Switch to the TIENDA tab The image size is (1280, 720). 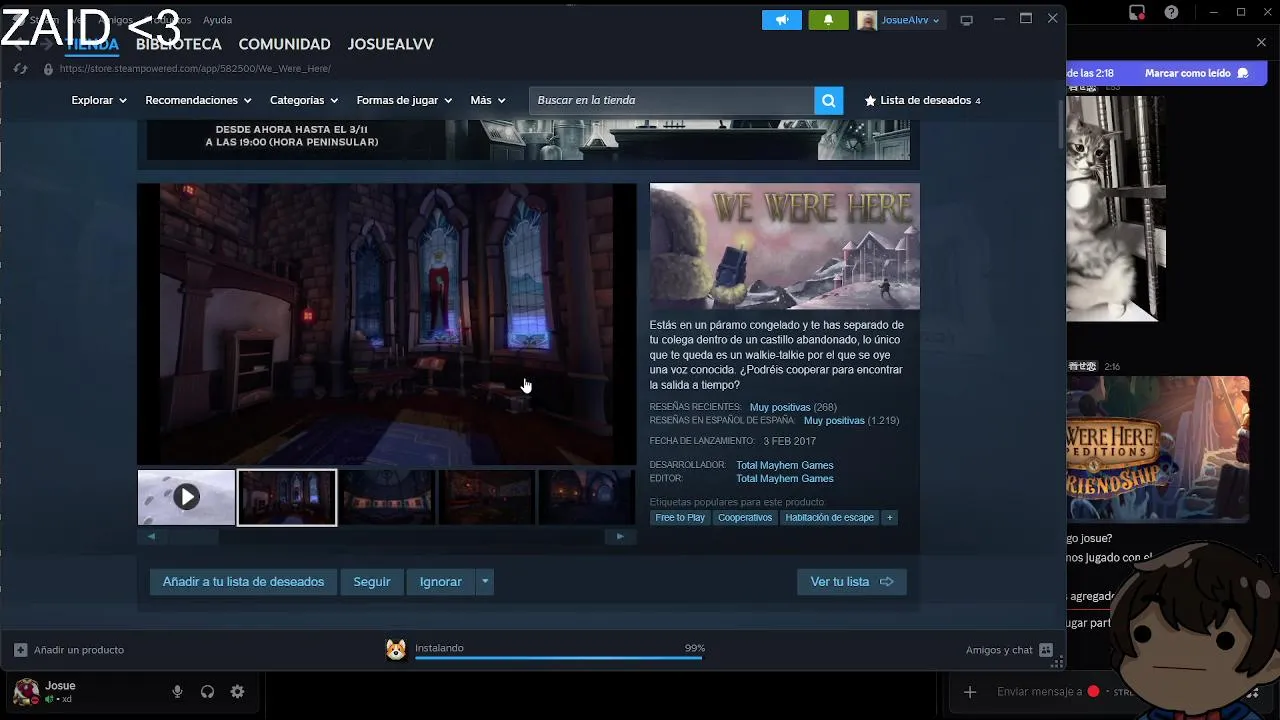coord(92,44)
